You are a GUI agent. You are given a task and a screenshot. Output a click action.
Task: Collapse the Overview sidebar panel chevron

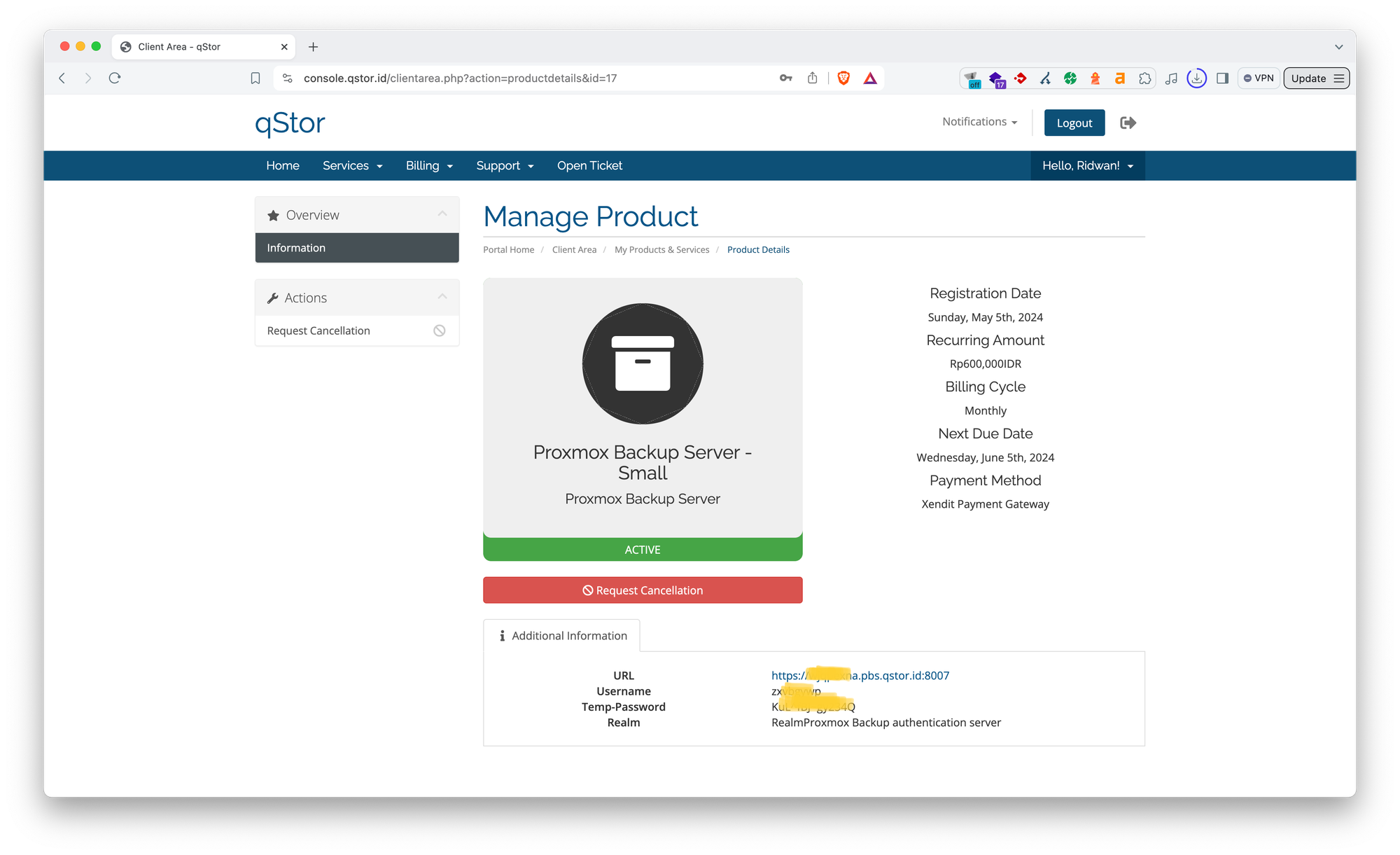click(442, 214)
